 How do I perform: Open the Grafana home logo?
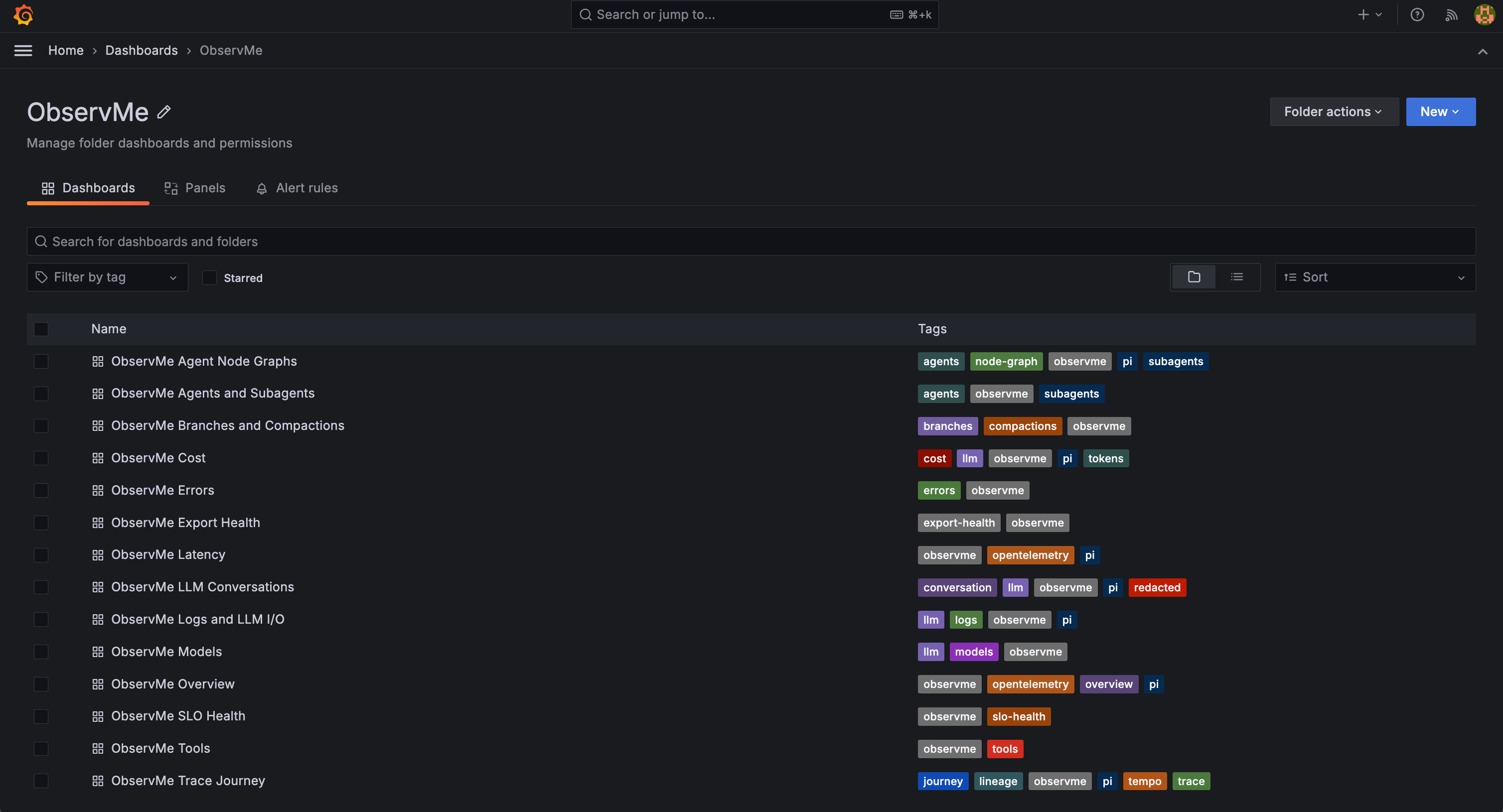23,15
